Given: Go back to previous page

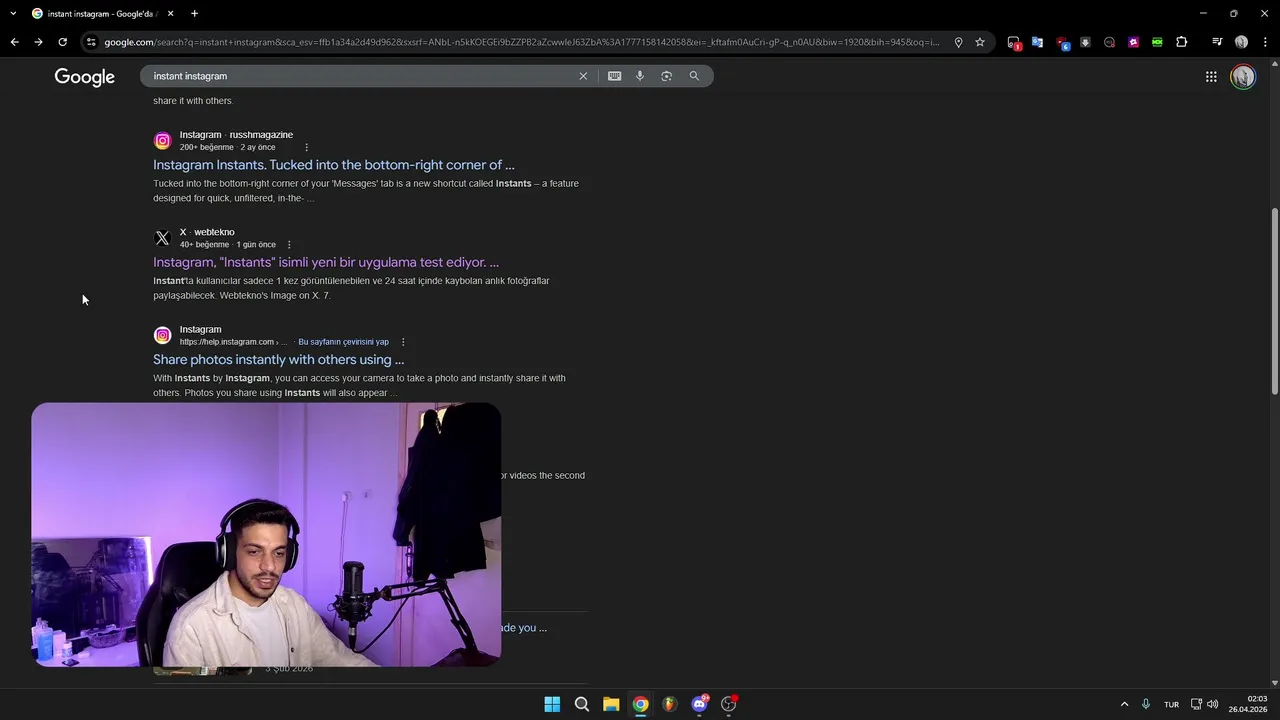Looking at the screenshot, I should pos(14,42).
